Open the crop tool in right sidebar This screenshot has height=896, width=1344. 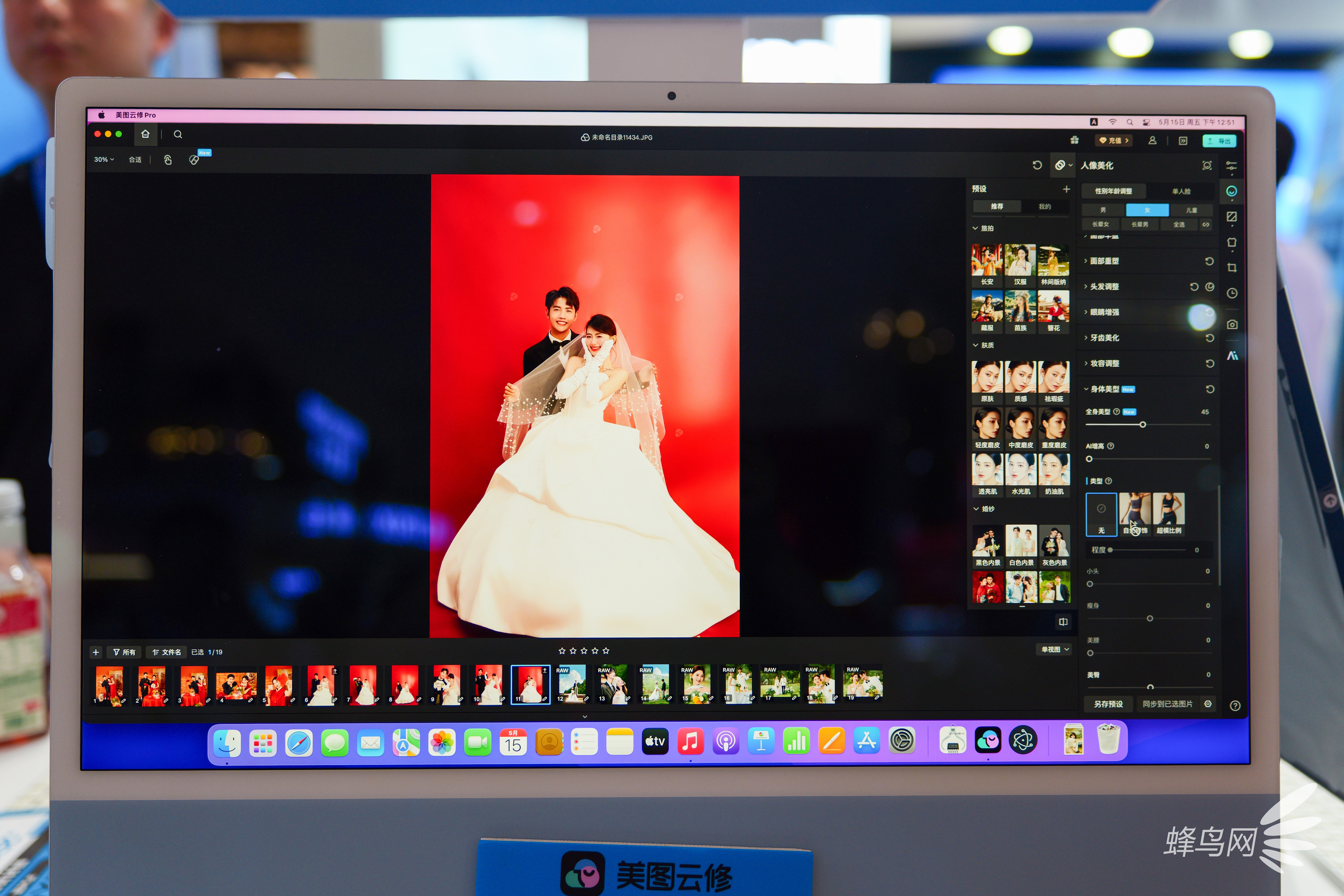click(1232, 267)
